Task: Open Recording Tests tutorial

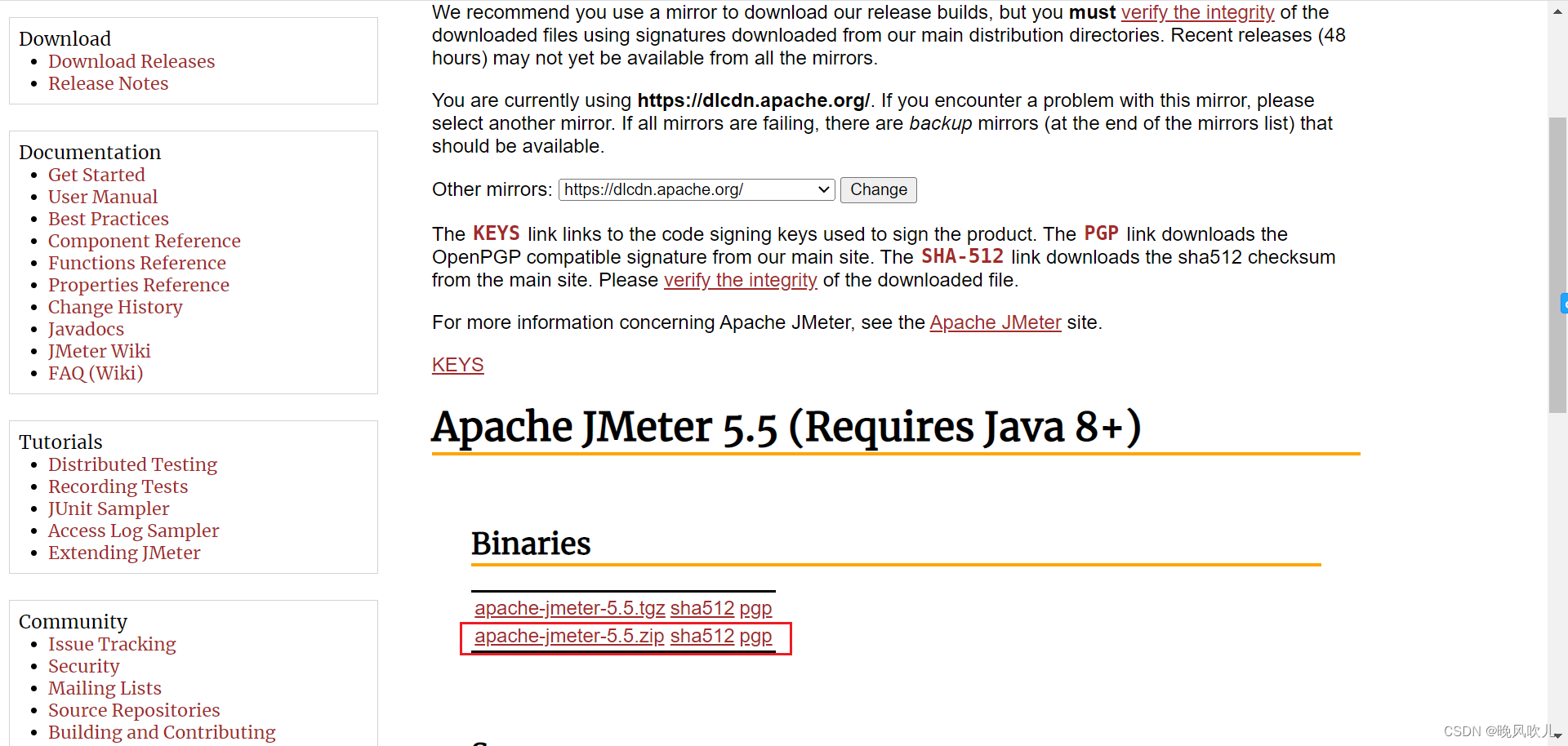Action: tap(118, 486)
